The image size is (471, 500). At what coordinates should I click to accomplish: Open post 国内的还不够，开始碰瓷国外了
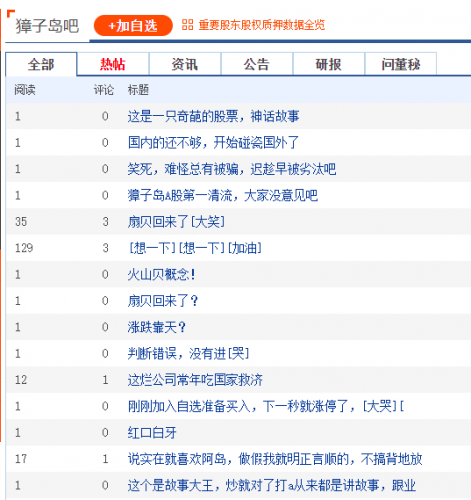[213, 143]
